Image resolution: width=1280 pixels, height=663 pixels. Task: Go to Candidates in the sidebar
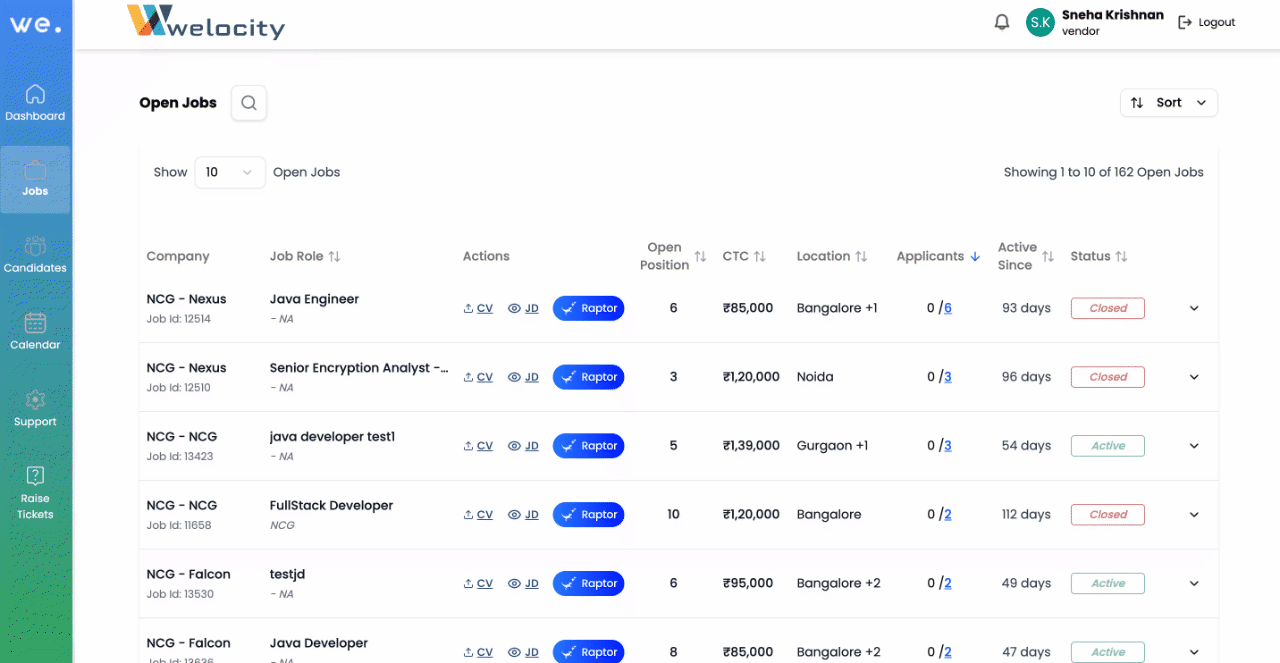click(x=35, y=255)
